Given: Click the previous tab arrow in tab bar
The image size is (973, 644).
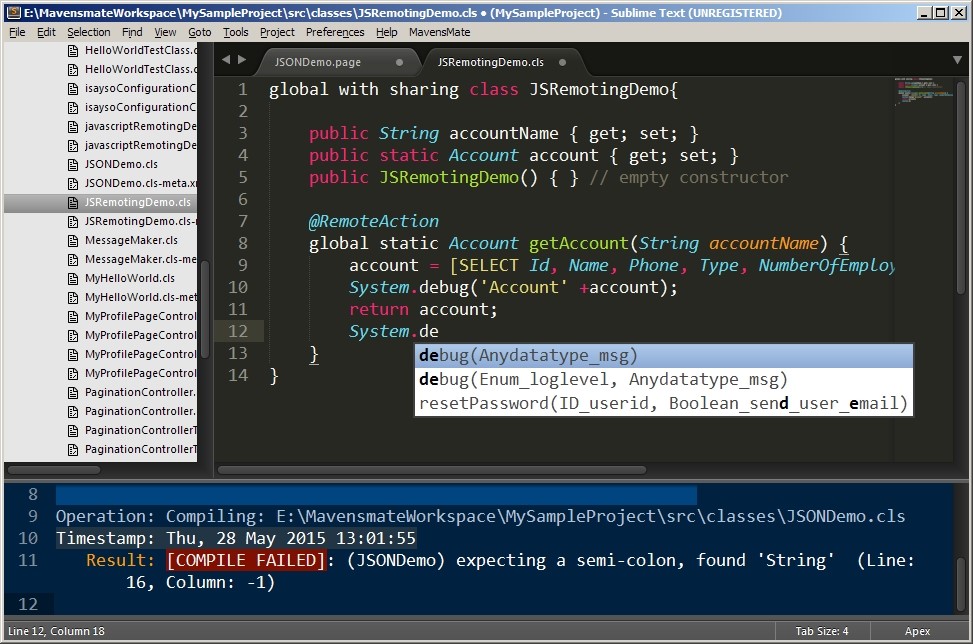Looking at the screenshot, I should click(x=226, y=60).
